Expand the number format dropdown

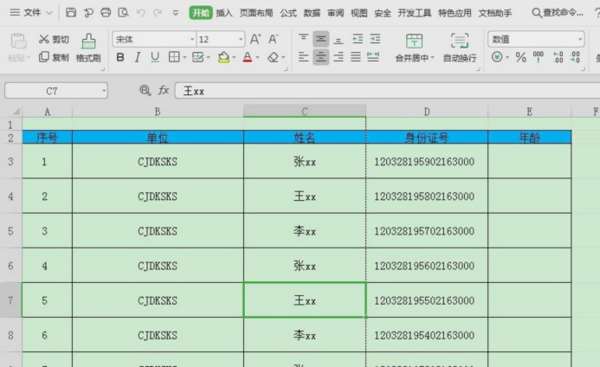click(x=580, y=39)
